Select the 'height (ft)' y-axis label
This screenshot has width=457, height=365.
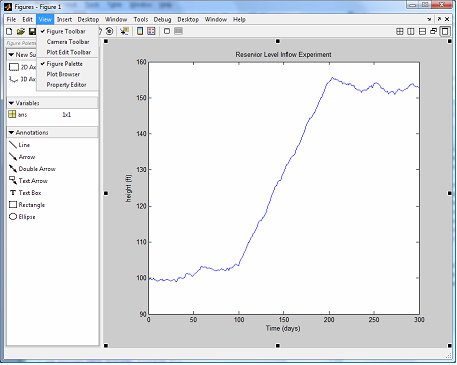(x=129, y=188)
